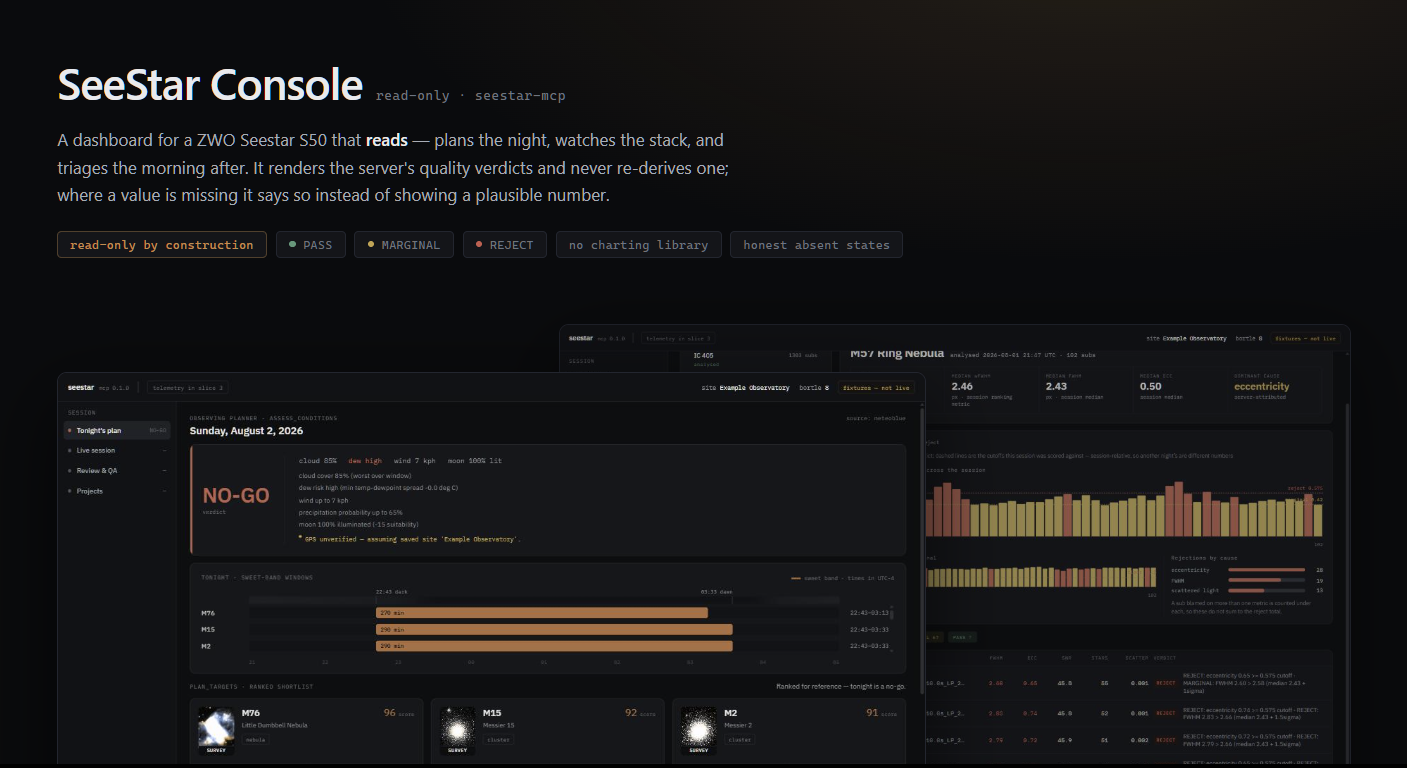Click the sweet-band windows panel scrollbar
The height and width of the screenshot is (768, 1407).
[893, 628]
